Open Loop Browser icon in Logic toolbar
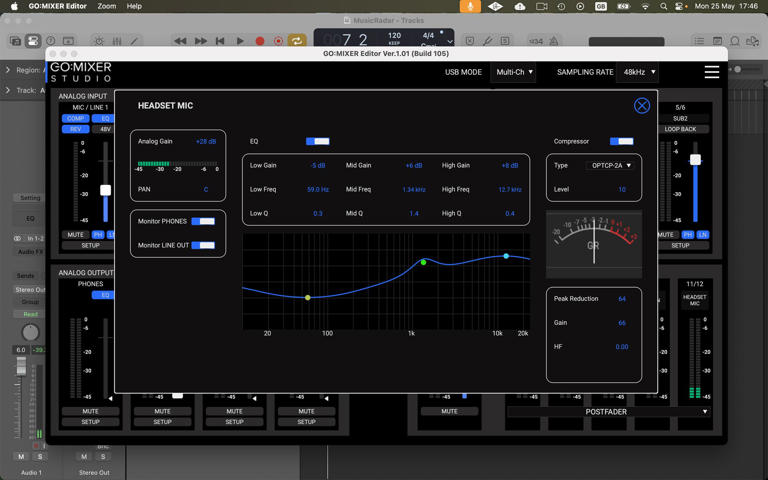The height and width of the screenshot is (480, 768). pos(735,41)
